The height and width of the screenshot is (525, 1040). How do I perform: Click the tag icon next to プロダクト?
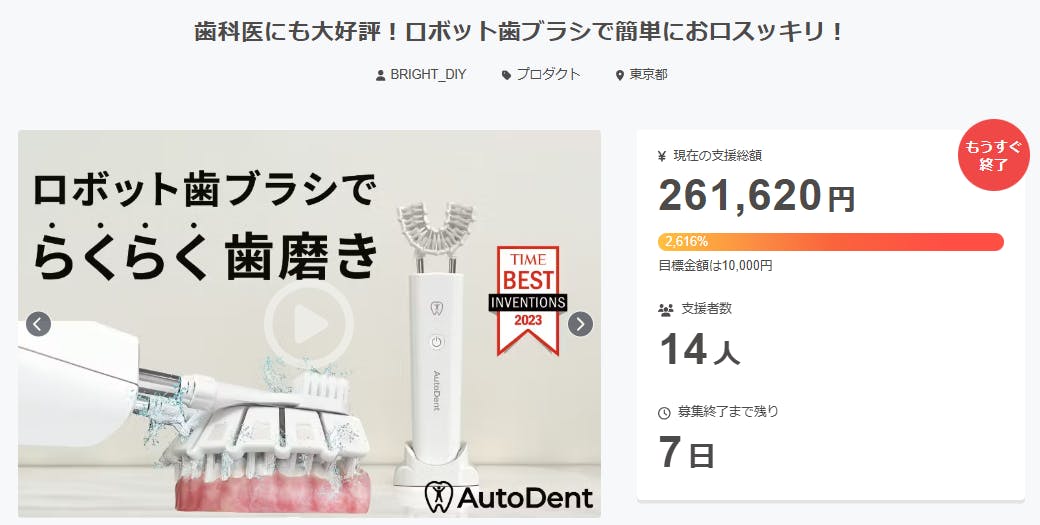click(506, 76)
